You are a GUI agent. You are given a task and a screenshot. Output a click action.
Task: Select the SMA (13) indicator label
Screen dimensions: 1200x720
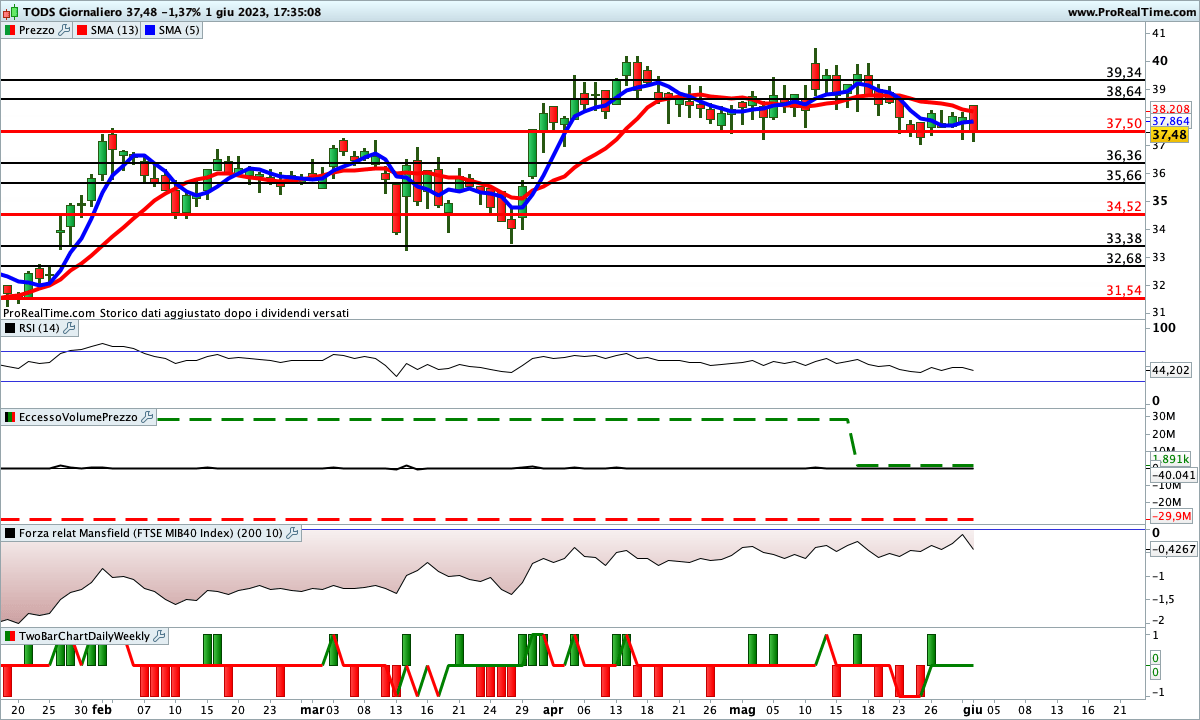114,30
